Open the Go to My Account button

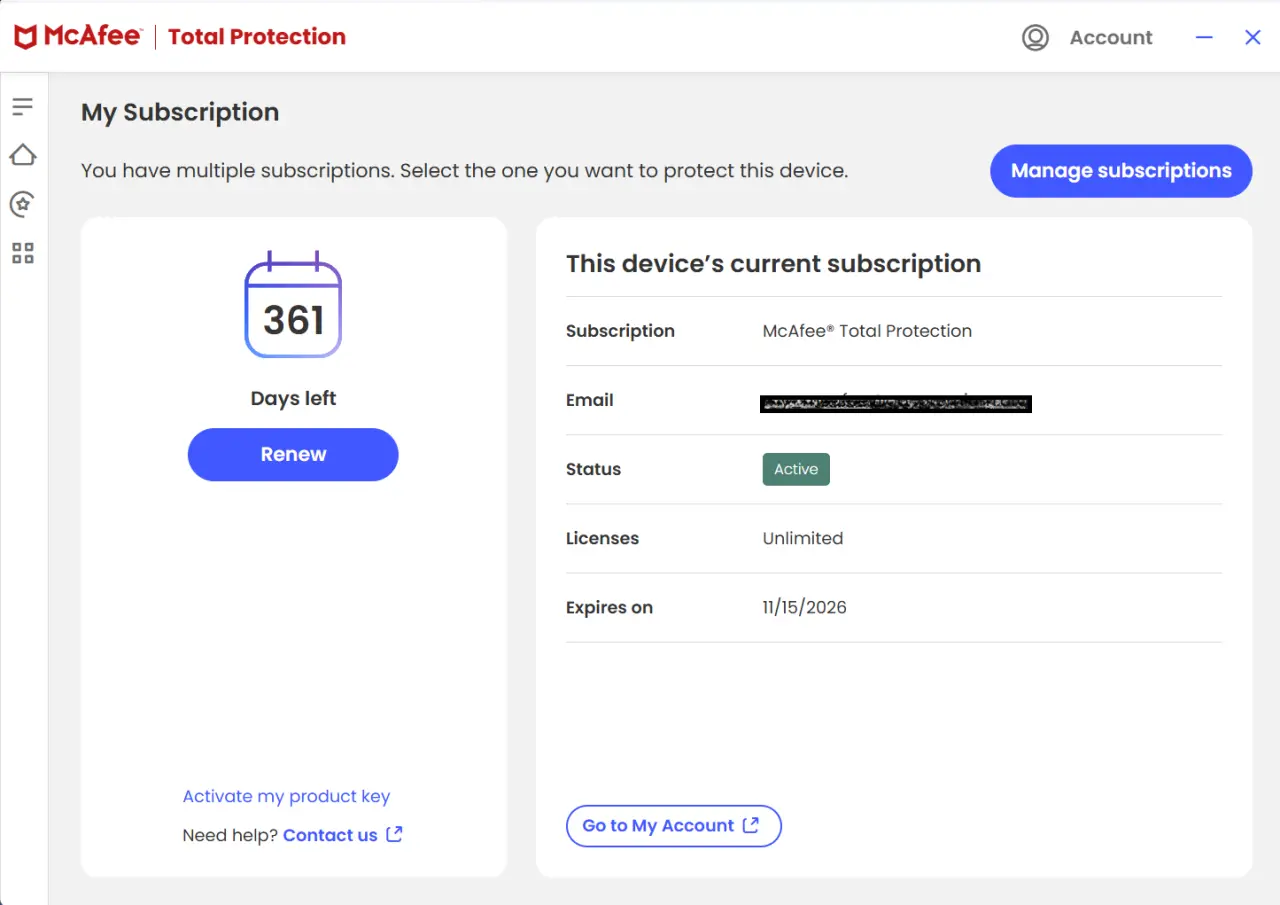click(x=674, y=826)
